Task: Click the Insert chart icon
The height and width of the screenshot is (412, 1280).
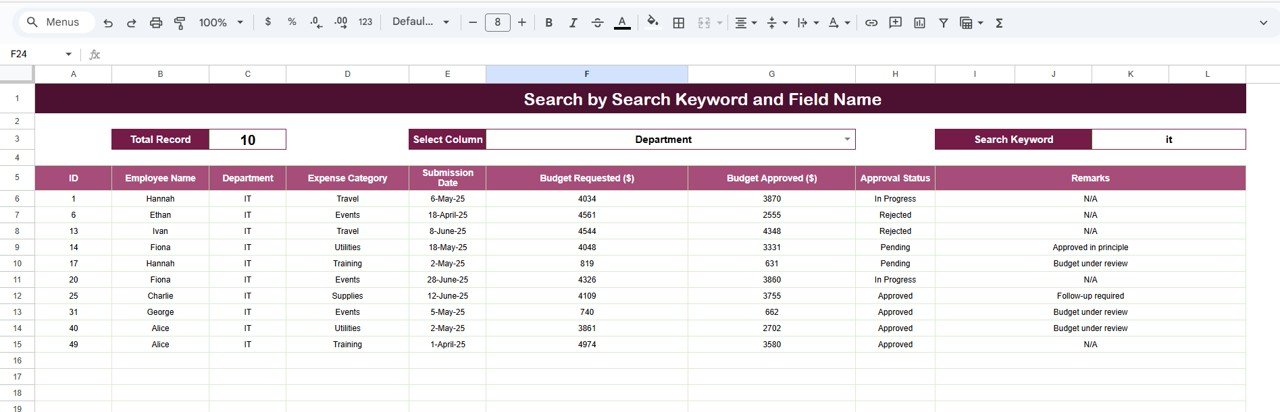Action: pyautogui.click(x=919, y=22)
